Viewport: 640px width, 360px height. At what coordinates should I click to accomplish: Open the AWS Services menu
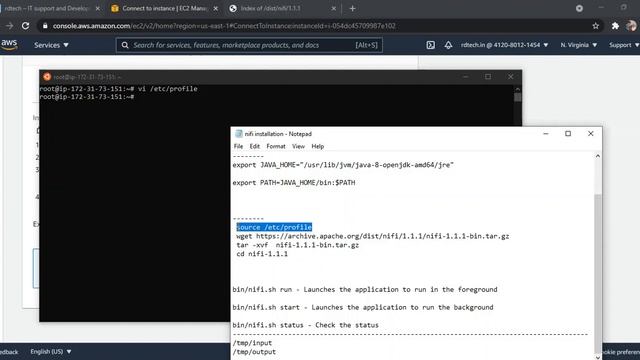tap(51, 45)
